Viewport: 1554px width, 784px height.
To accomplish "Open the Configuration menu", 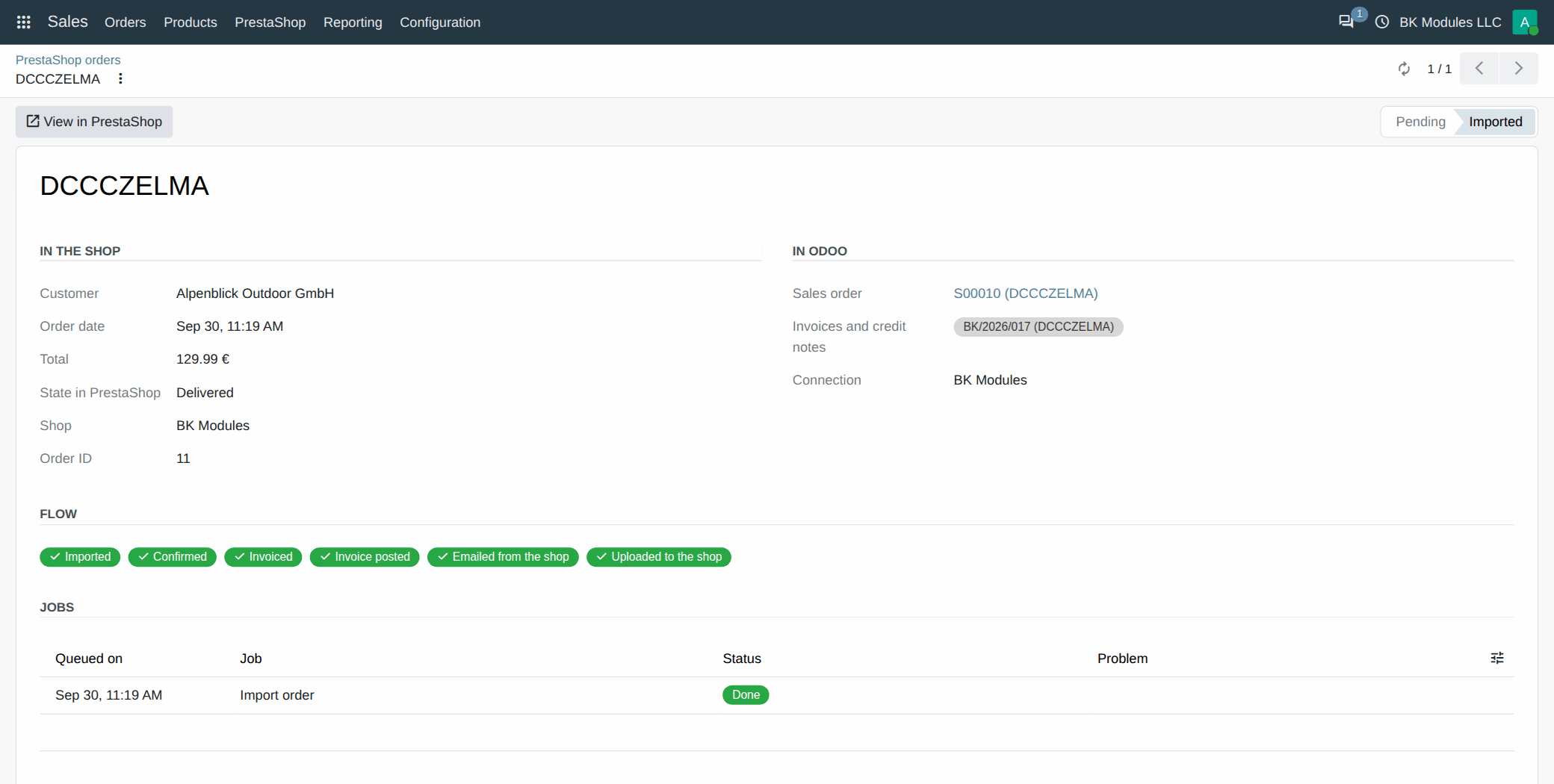I will coord(440,22).
